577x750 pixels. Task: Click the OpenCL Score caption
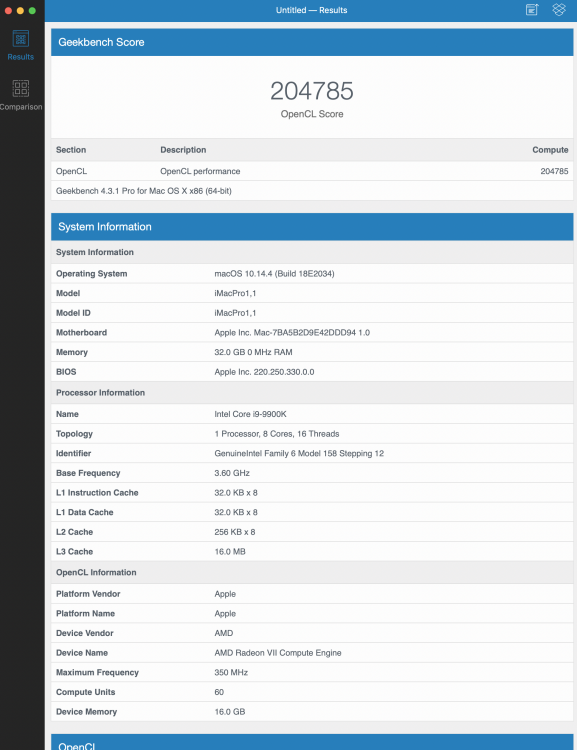(x=312, y=114)
